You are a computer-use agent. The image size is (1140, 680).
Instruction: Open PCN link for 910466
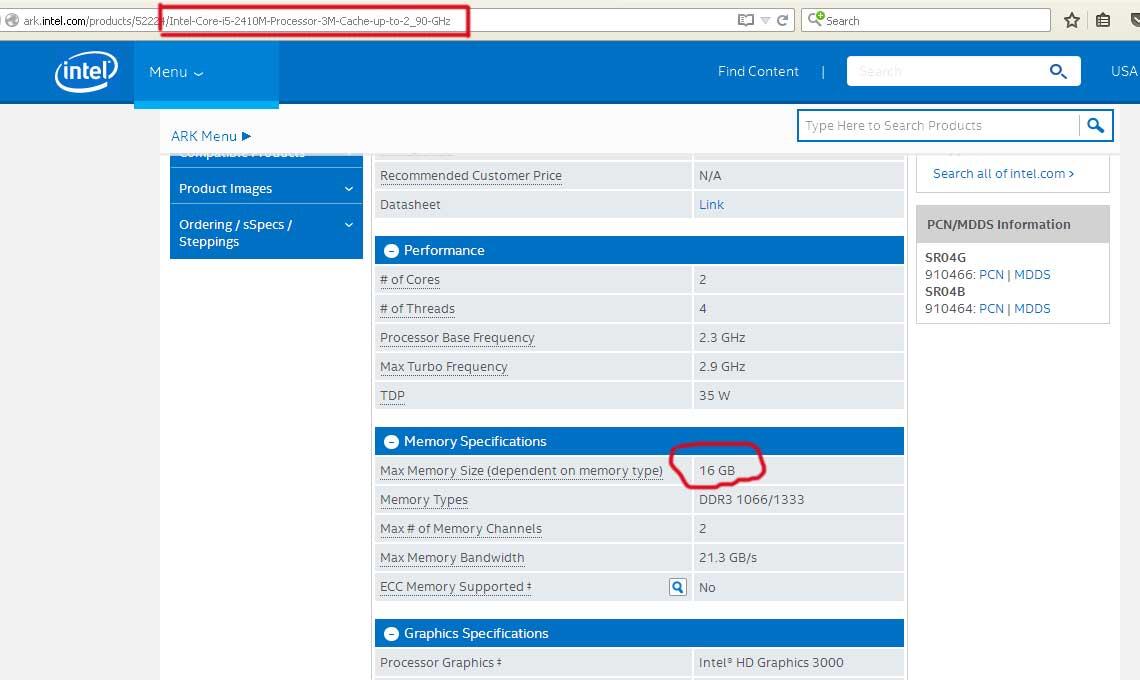[x=991, y=274]
